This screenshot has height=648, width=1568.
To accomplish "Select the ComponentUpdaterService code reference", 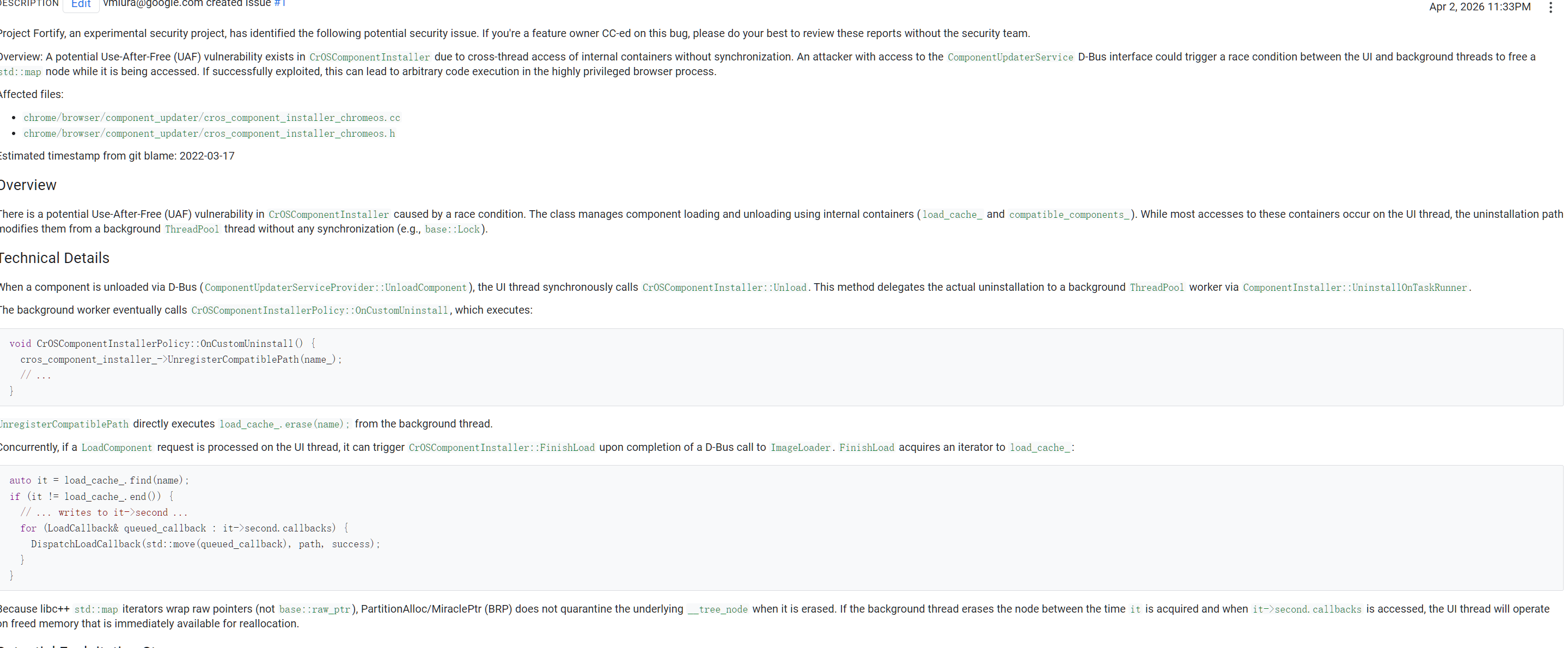I will coord(1010,57).
